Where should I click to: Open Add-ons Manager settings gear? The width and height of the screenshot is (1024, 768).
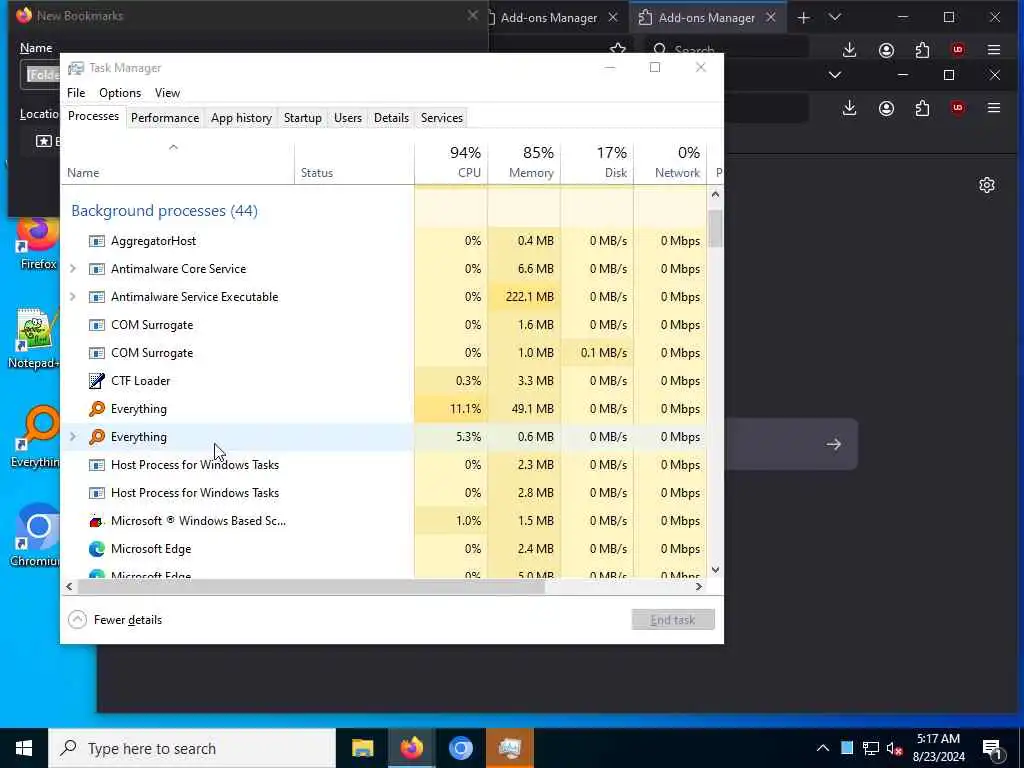[987, 185]
